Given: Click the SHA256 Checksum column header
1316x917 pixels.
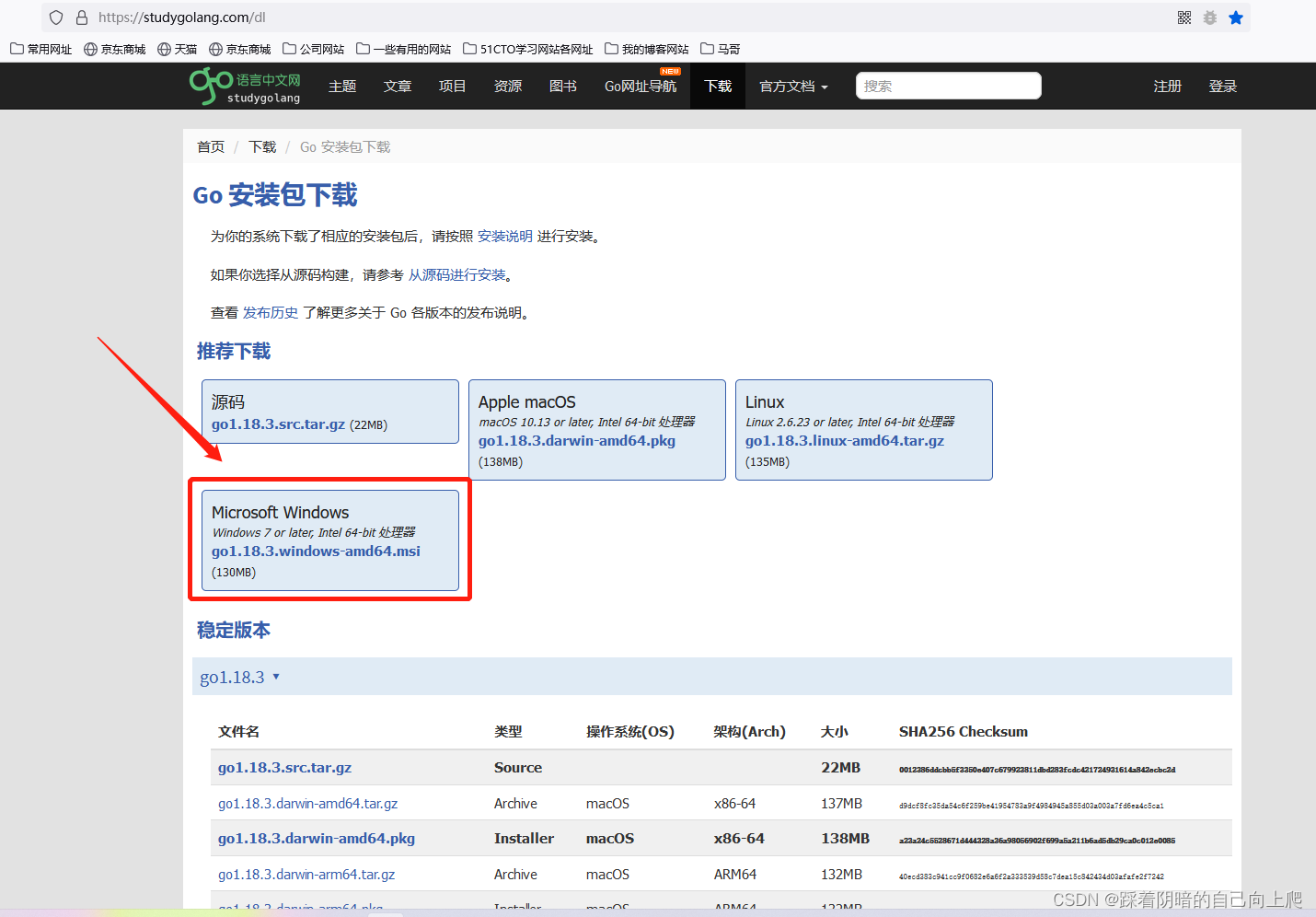Looking at the screenshot, I should 964,732.
